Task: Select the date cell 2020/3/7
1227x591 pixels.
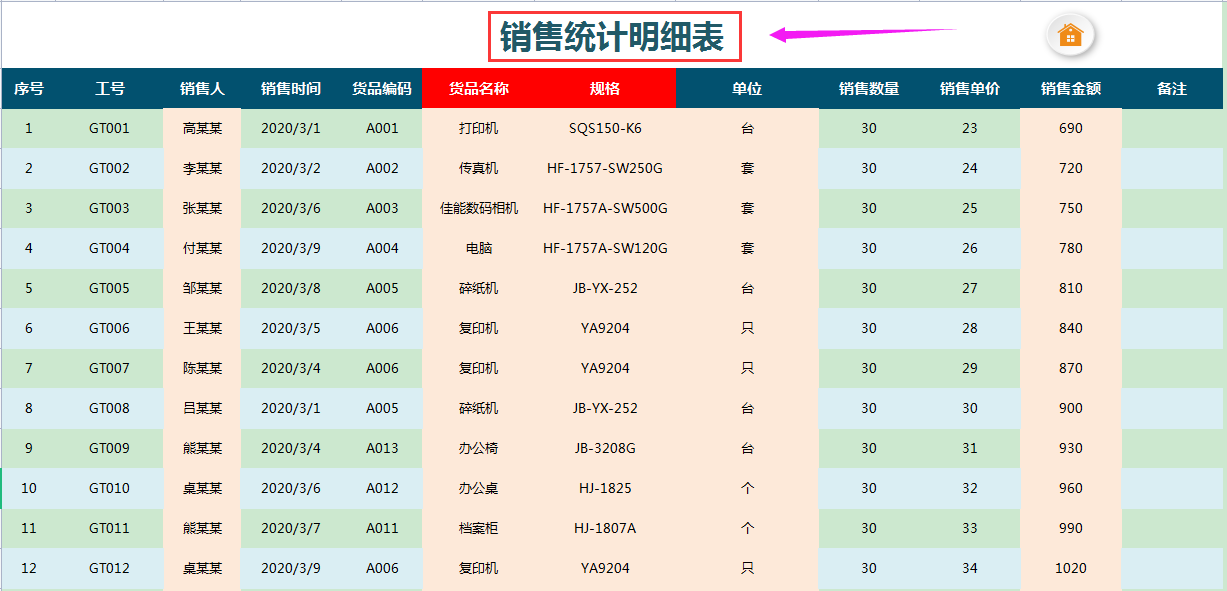Action: 291,528
